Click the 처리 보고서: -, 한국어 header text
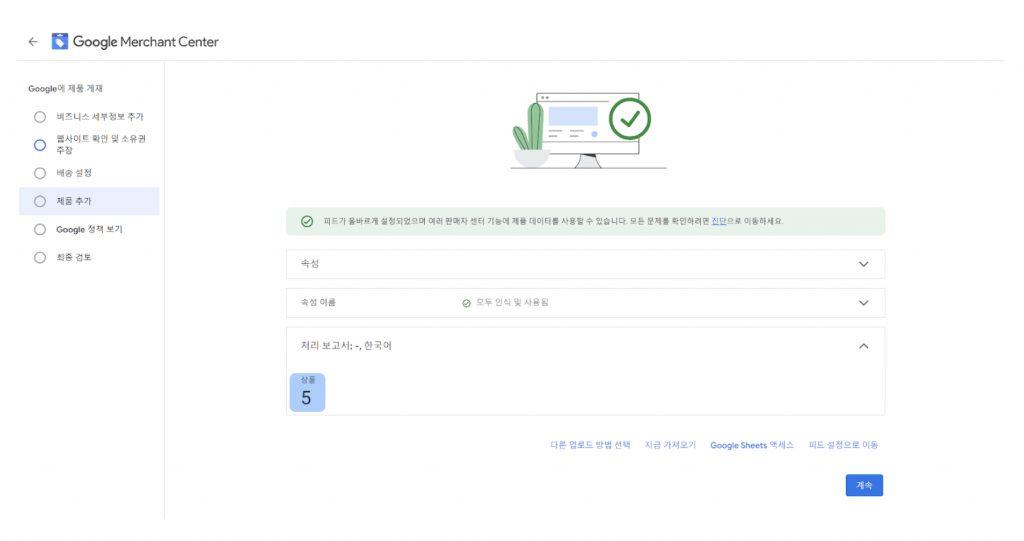This screenshot has width=1024, height=541. (x=346, y=346)
